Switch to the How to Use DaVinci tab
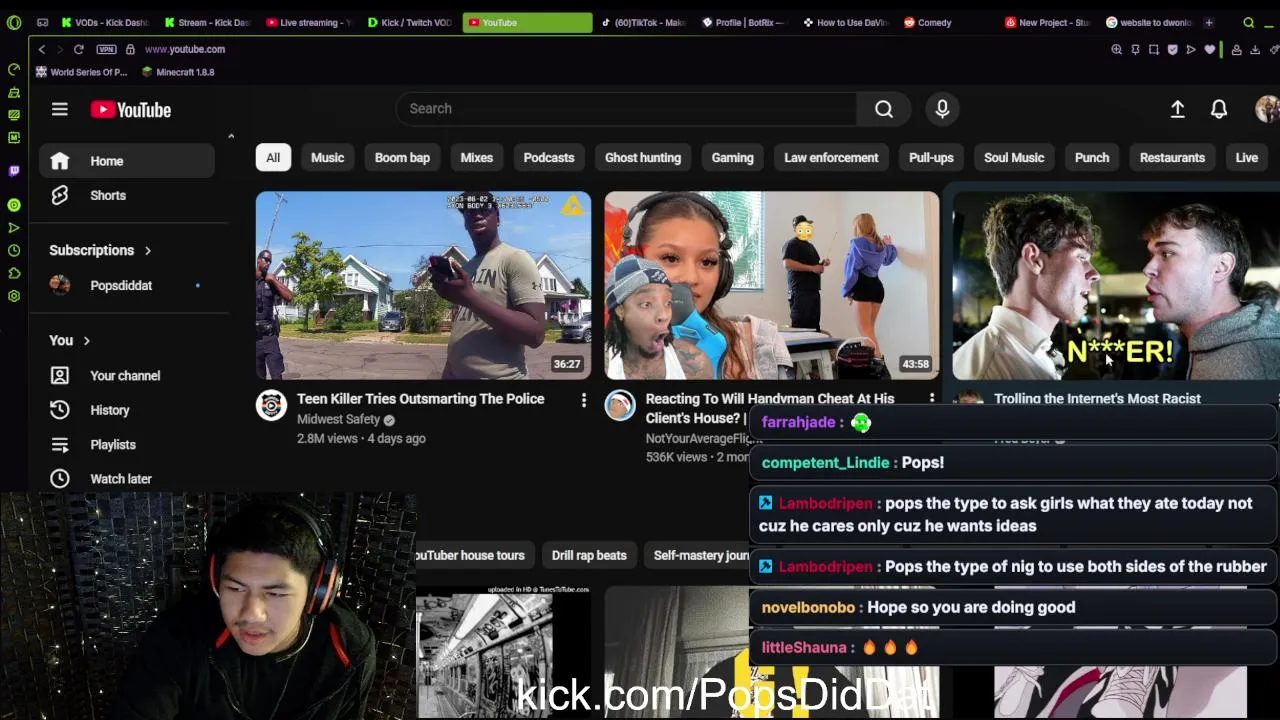 pyautogui.click(x=846, y=22)
